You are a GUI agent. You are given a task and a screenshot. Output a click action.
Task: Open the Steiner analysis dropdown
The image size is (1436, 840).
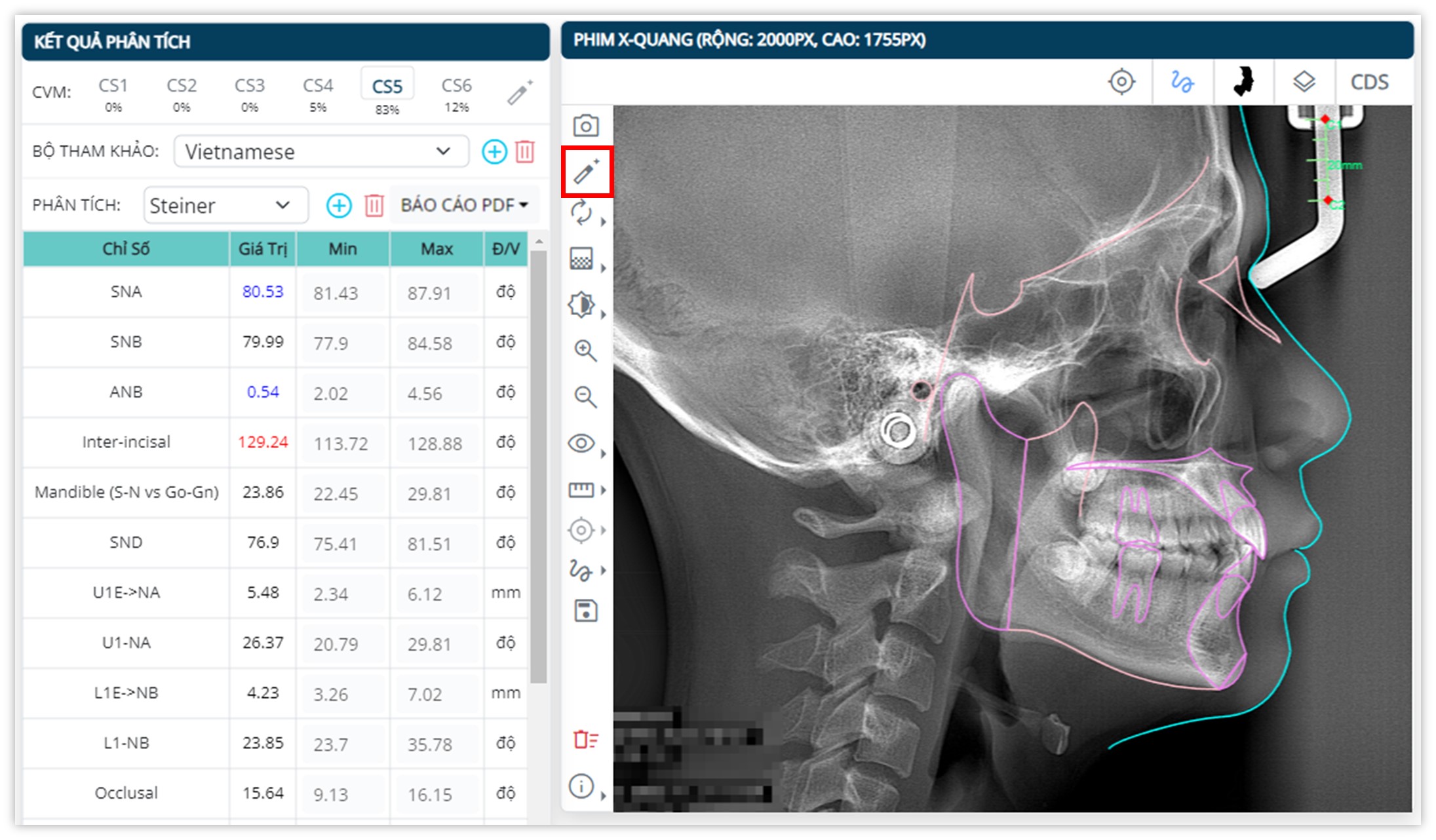(x=226, y=206)
